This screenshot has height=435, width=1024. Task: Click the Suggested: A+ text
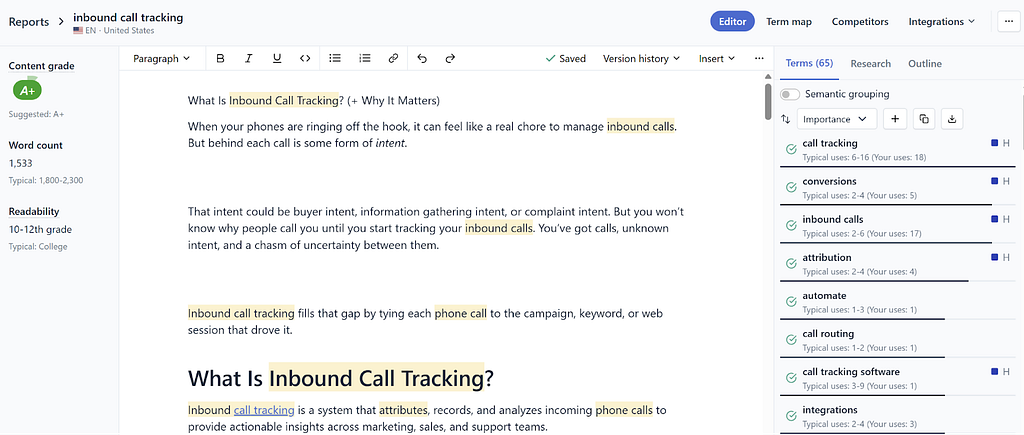36,114
